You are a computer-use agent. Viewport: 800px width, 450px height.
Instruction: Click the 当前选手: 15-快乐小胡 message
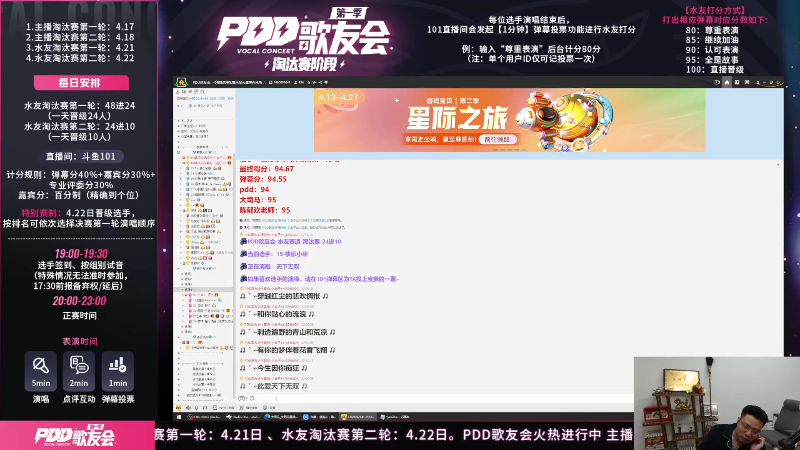click(278, 254)
